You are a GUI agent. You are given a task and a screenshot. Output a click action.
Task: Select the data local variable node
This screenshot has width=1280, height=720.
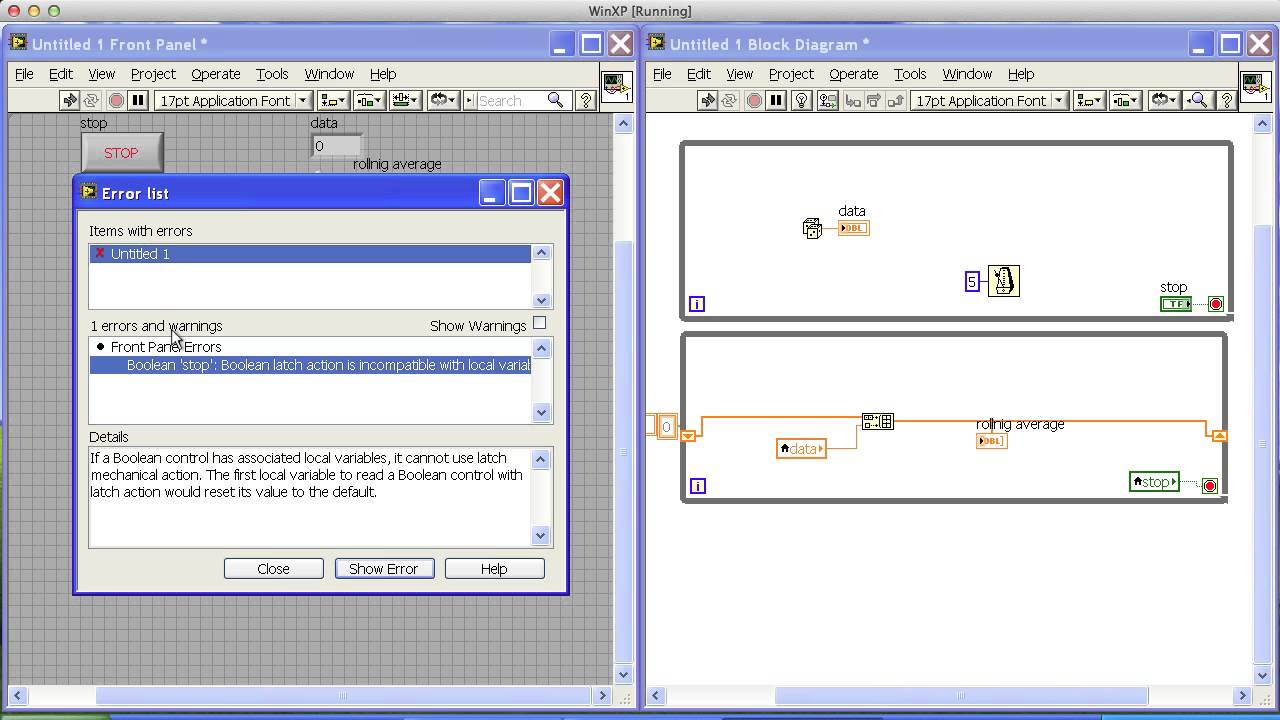pos(801,449)
